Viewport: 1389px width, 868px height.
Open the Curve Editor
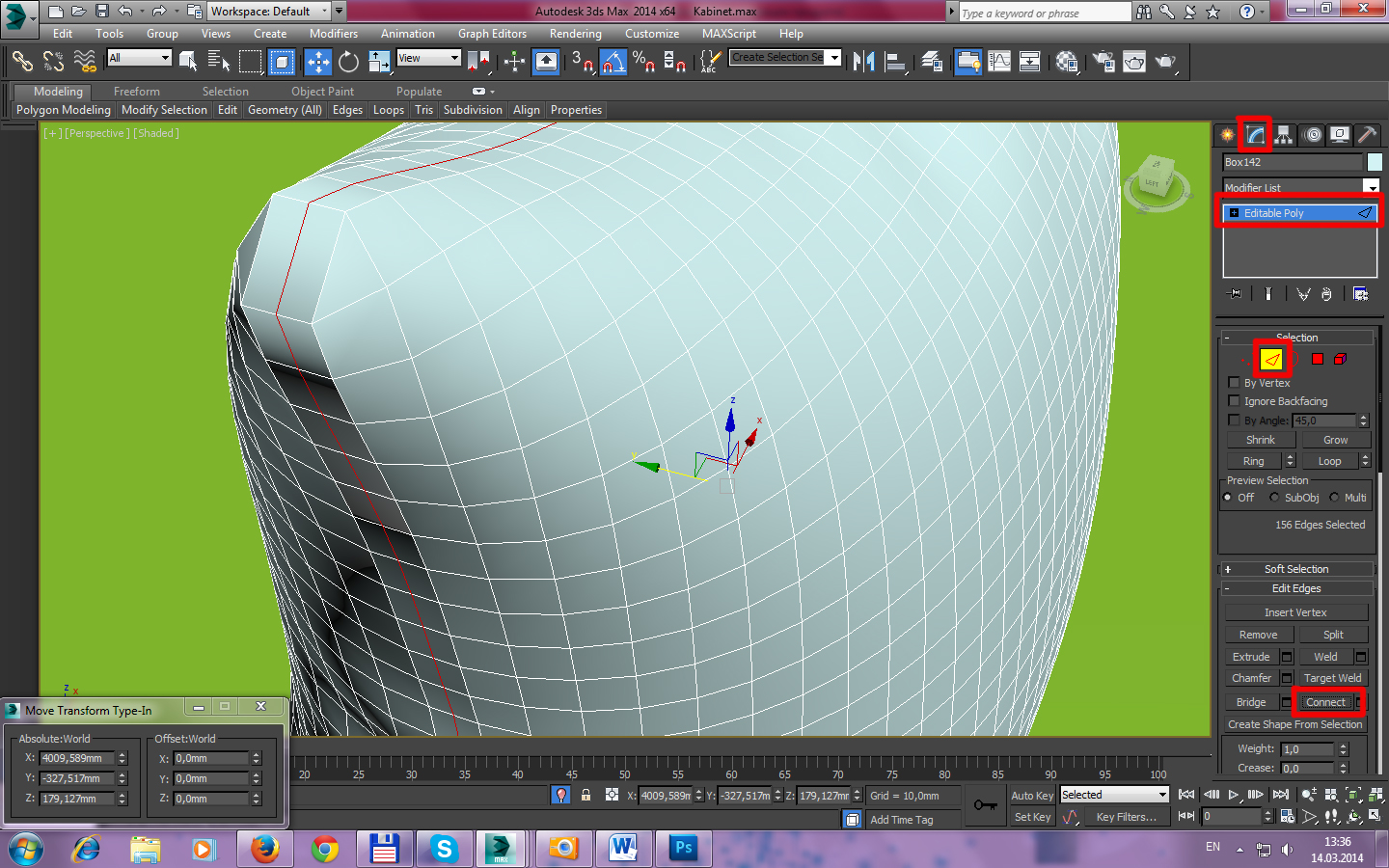click(999, 62)
